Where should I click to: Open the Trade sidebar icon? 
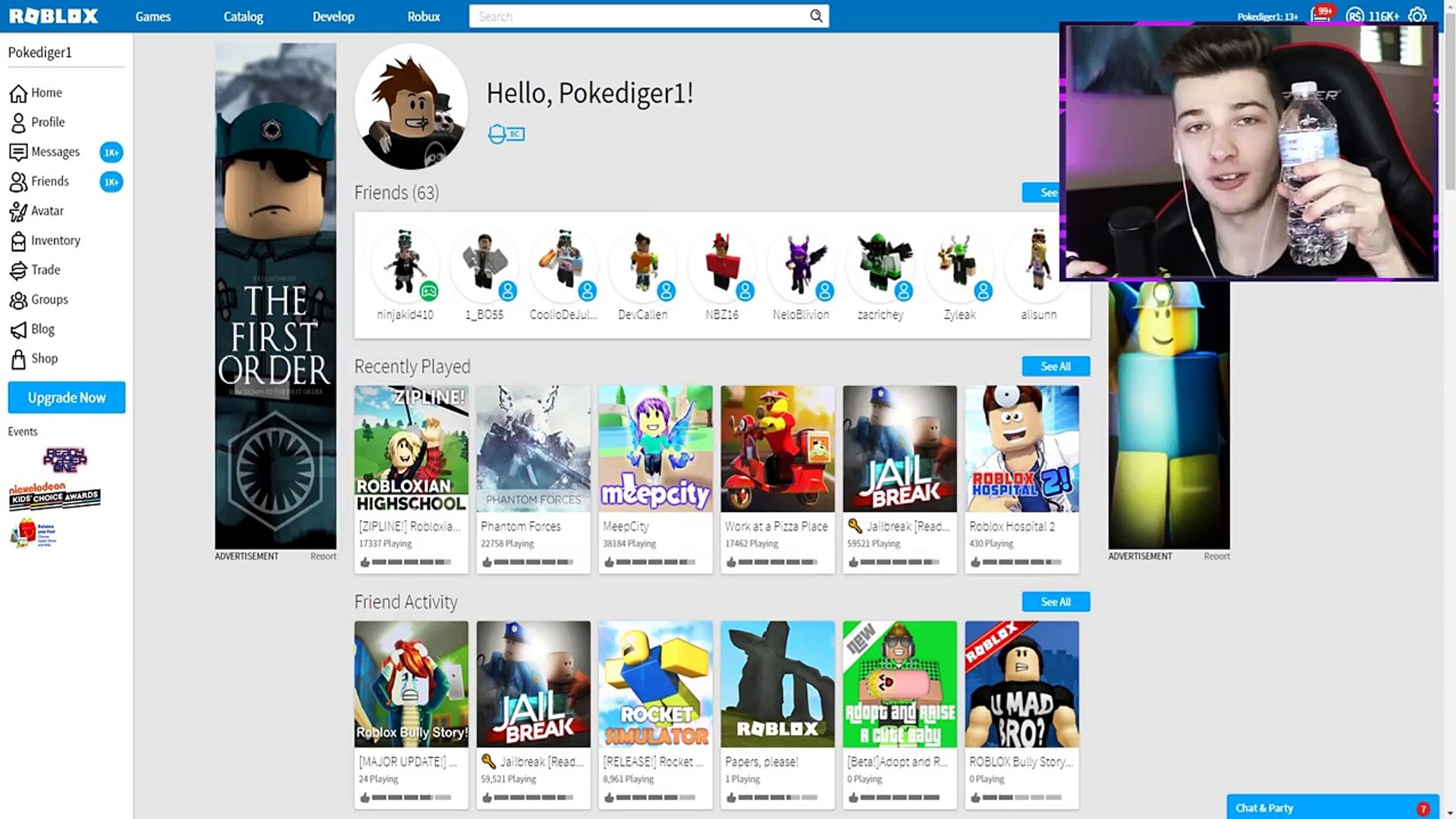click(18, 271)
